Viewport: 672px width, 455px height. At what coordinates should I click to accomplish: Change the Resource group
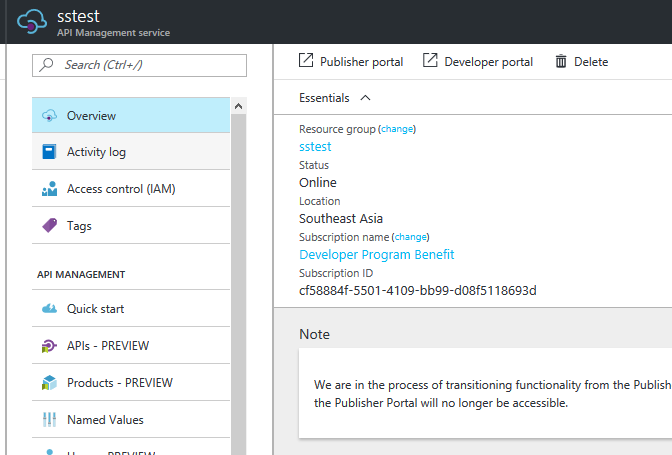tap(397, 129)
